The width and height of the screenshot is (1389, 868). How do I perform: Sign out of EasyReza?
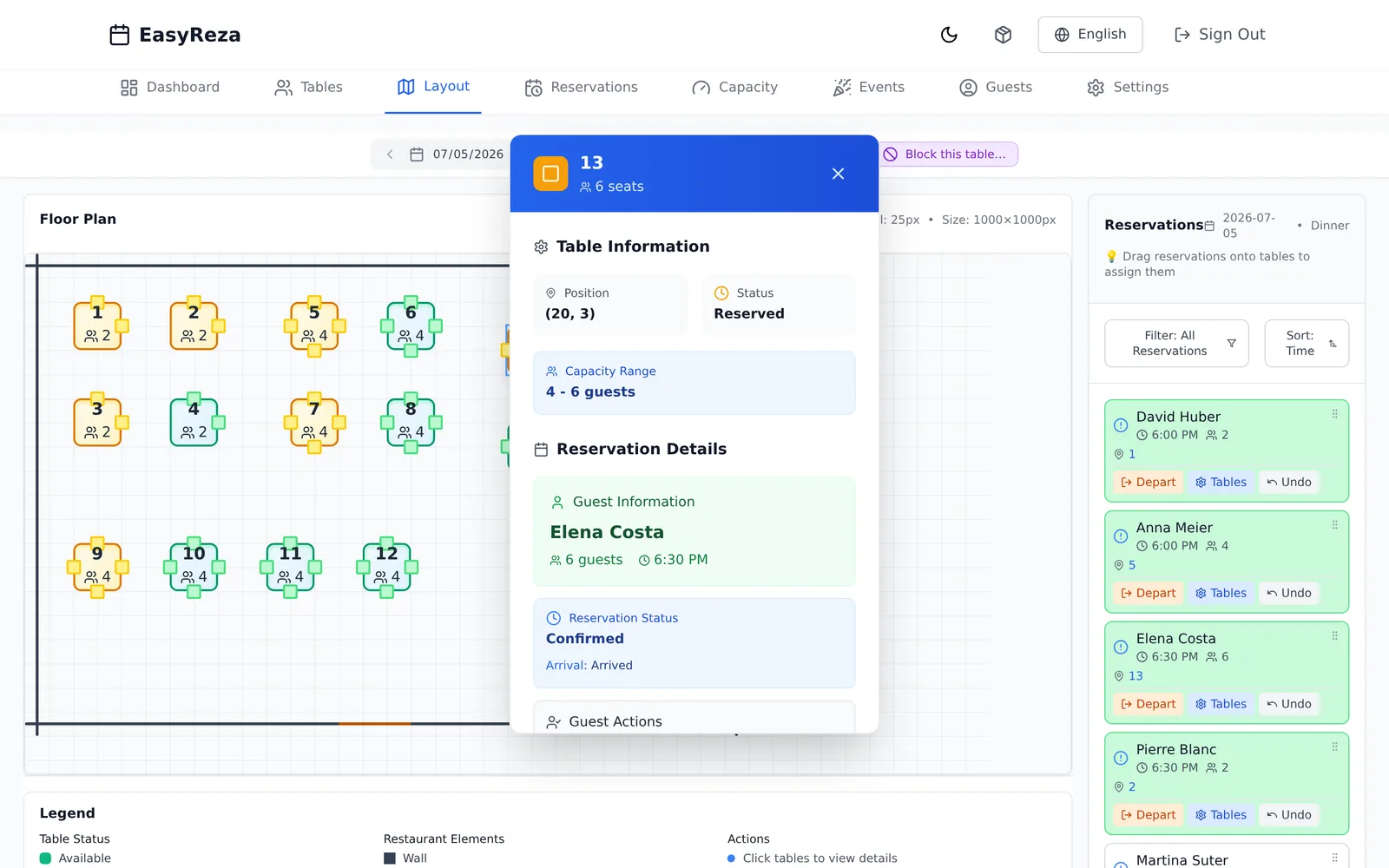(x=1219, y=35)
